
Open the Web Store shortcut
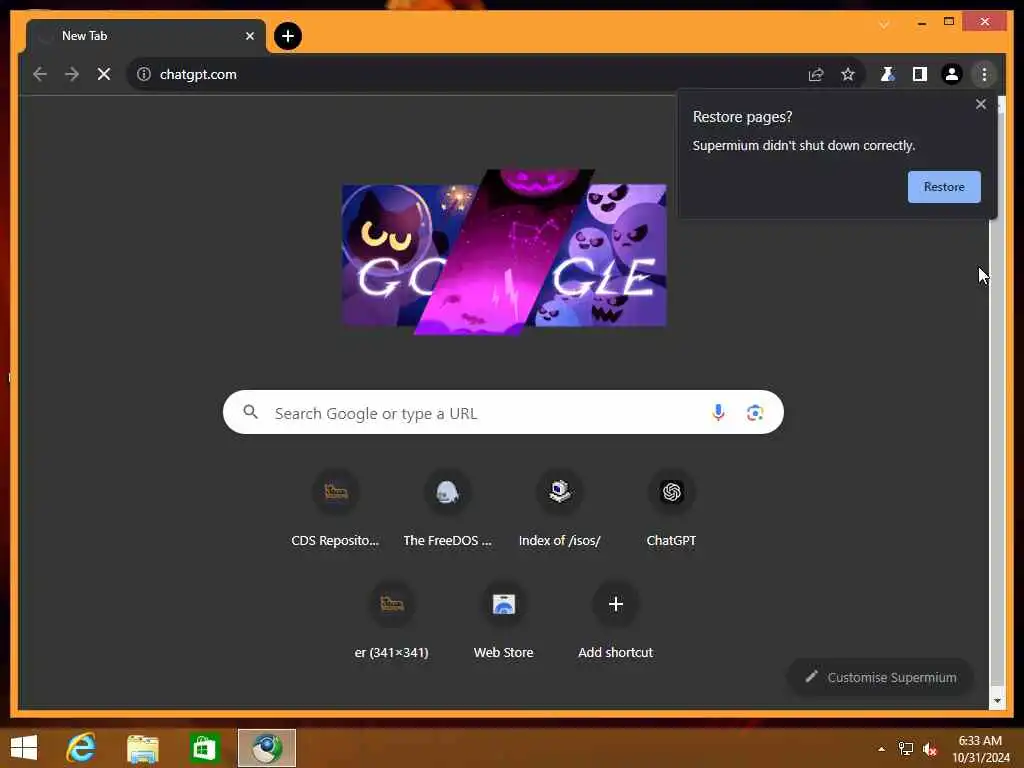click(504, 622)
